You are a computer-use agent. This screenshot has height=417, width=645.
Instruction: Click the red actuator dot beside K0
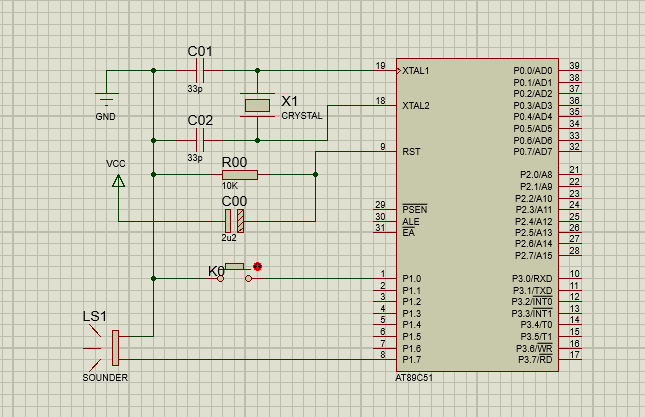click(x=258, y=266)
